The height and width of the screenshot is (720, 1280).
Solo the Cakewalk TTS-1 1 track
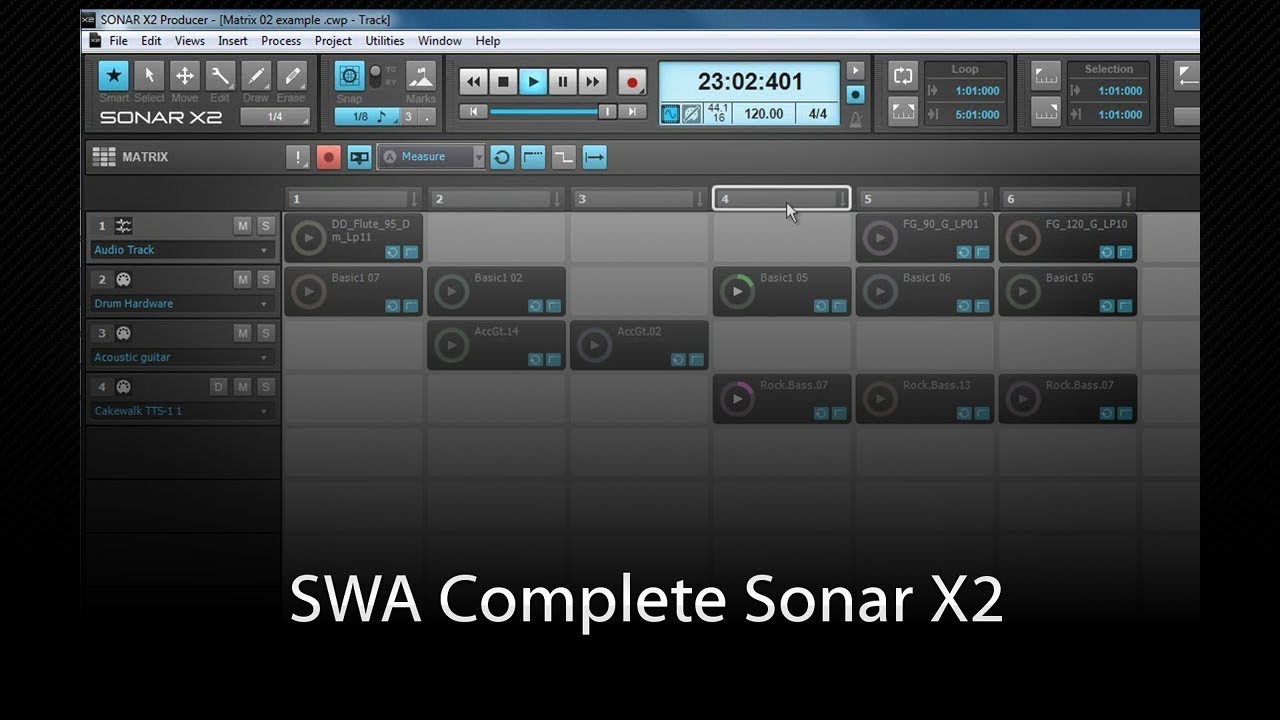tap(265, 387)
